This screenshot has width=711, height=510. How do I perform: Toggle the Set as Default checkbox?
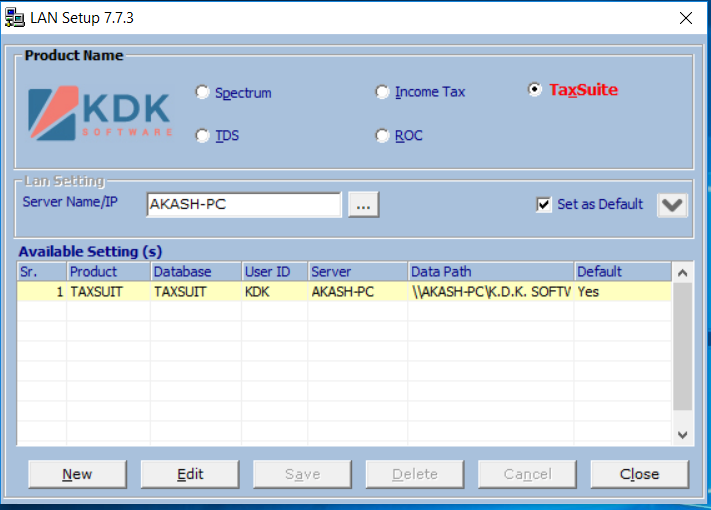[544, 204]
